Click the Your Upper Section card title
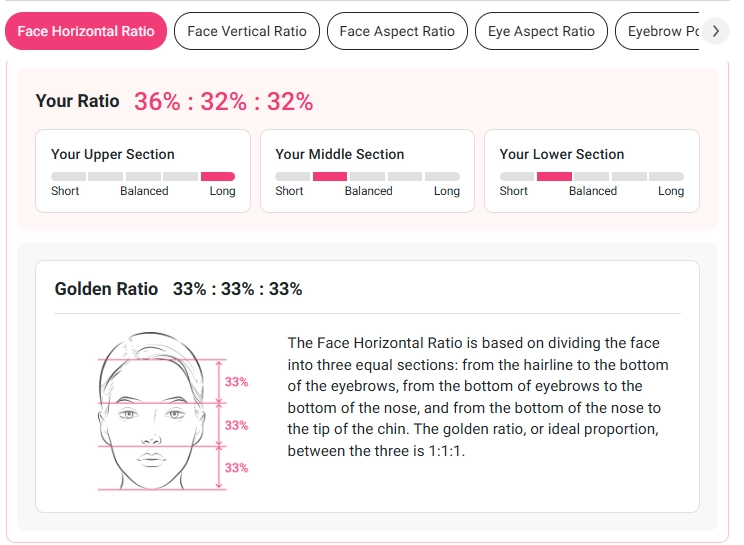This screenshot has width=744, height=545. [113, 154]
